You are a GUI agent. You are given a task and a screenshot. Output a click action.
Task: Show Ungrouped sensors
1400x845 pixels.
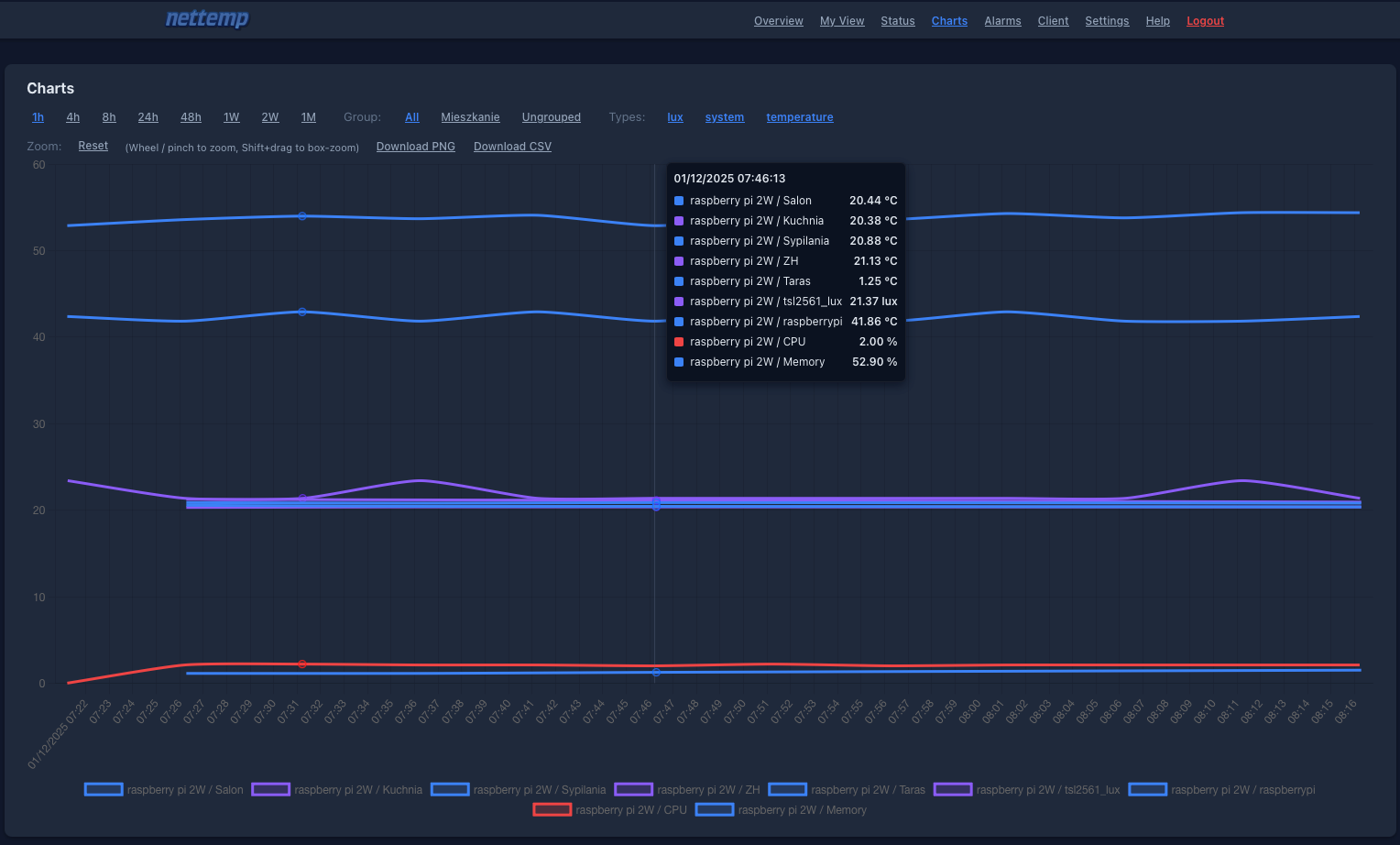(x=551, y=116)
